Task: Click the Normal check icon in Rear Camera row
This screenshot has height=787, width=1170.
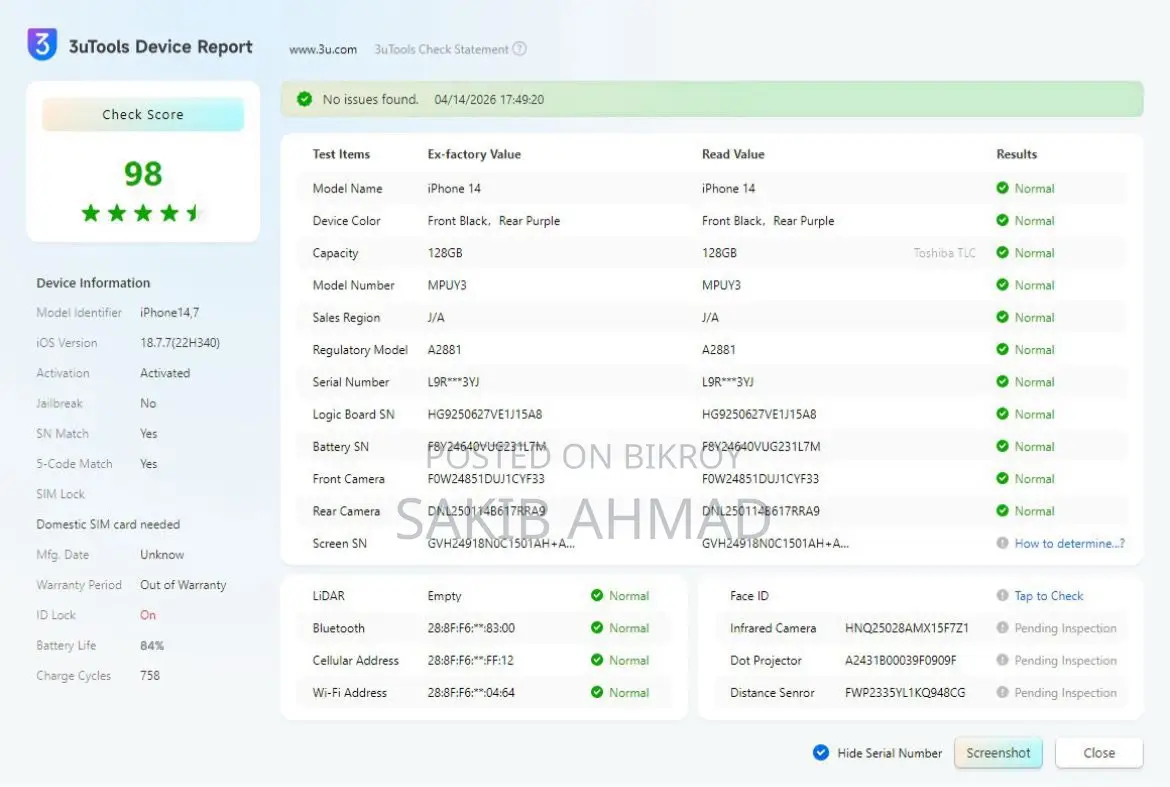Action: (x=1002, y=510)
